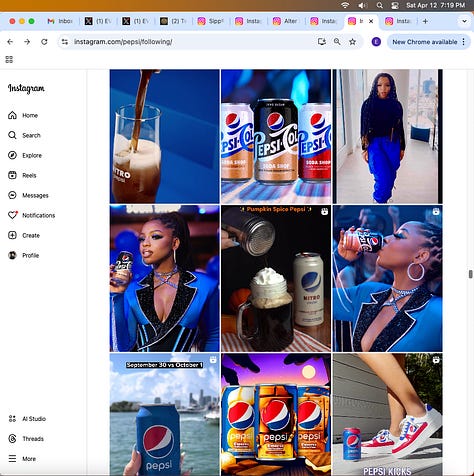This screenshot has width=474, height=476.
Task: Switch to the Sipp Instagram tab
Action: 210,21
